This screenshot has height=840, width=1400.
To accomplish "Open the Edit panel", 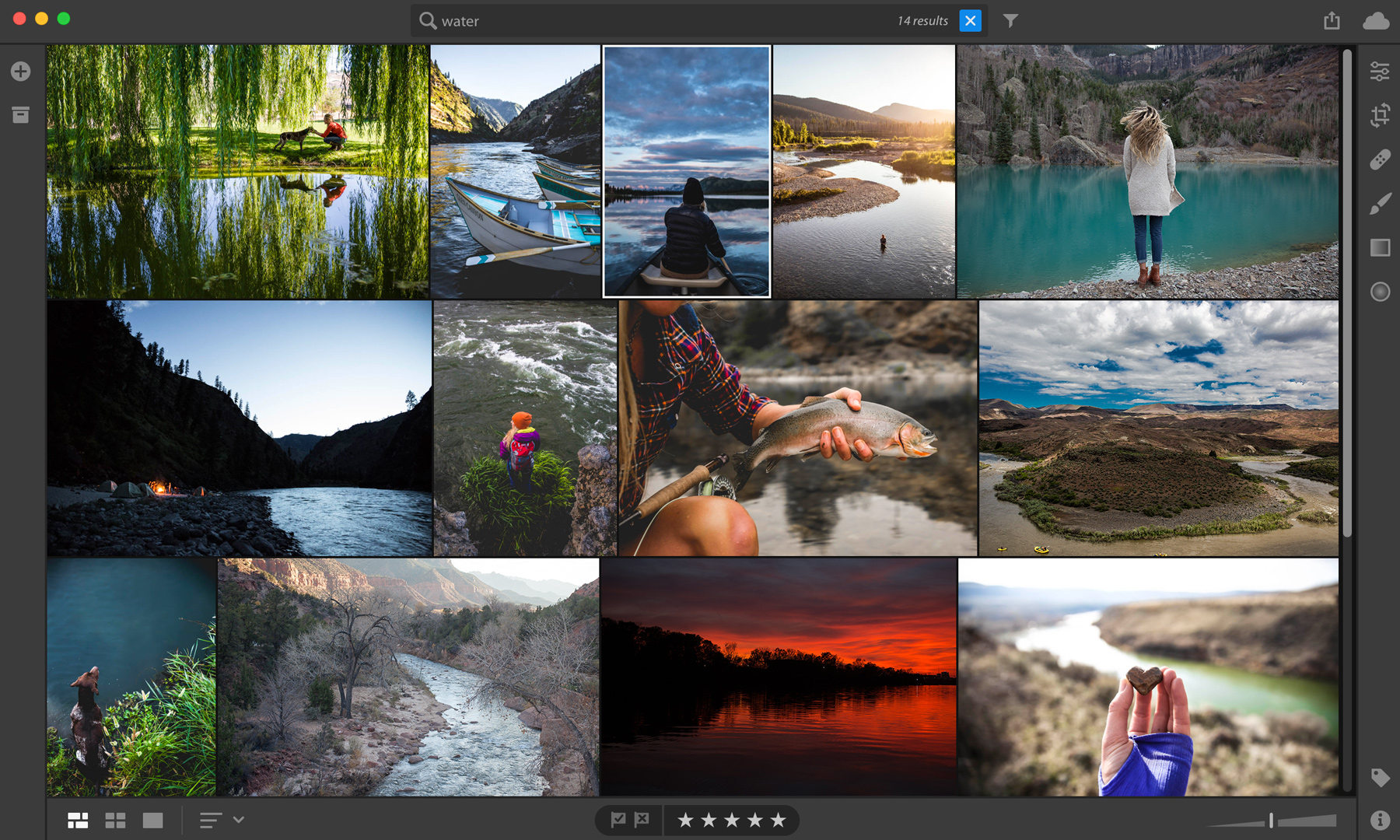I will coord(1381,71).
